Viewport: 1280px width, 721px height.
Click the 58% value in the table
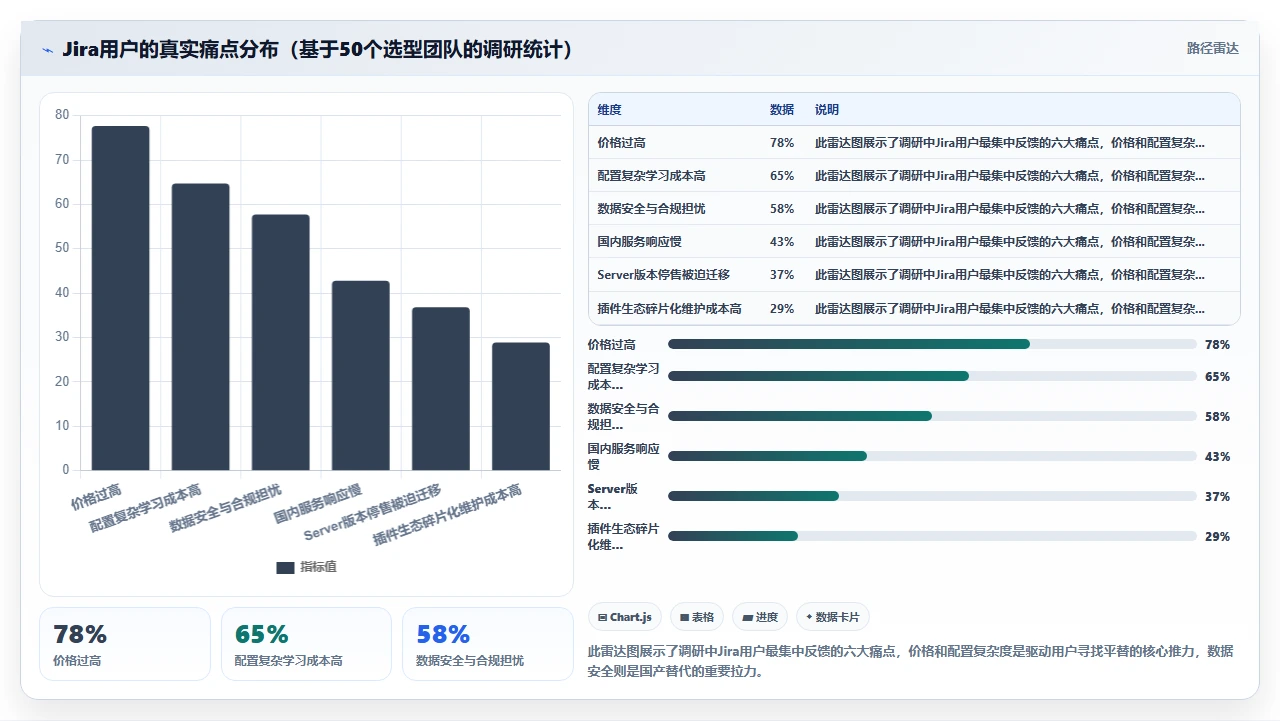tap(782, 209)
